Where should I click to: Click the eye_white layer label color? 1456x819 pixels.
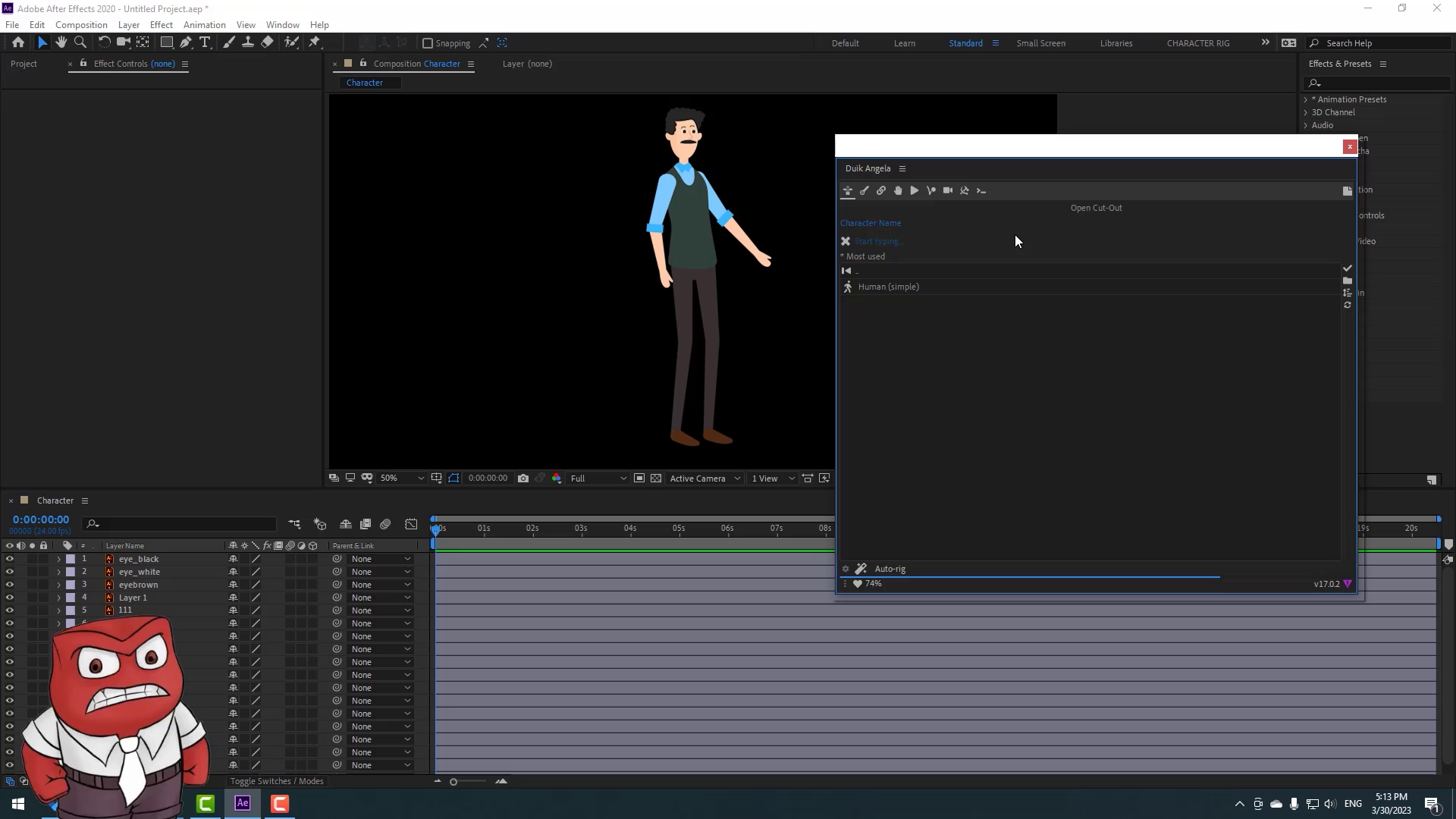click(x=71, y=572)
